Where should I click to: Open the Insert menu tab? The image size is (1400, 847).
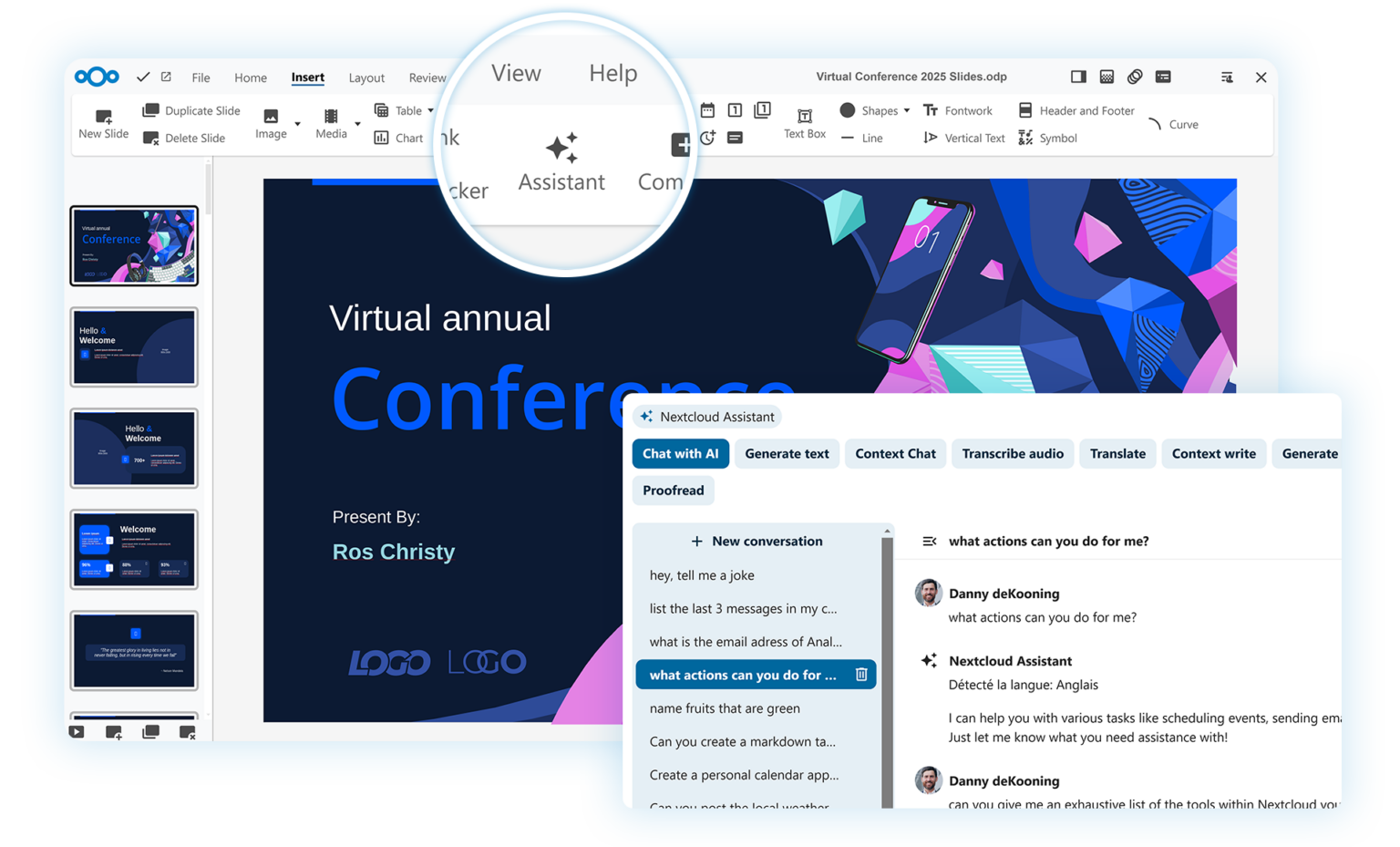click(307, 77)
